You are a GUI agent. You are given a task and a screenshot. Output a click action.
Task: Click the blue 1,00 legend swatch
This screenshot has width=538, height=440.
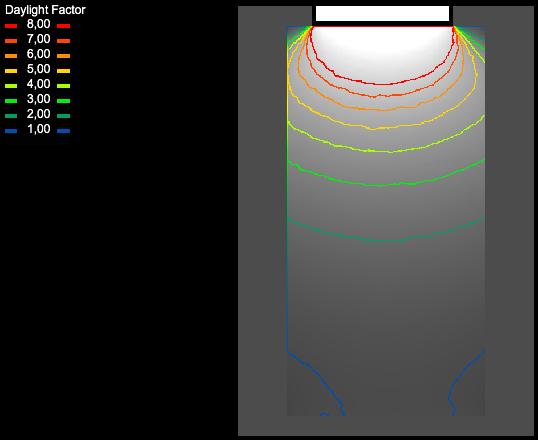pos(11,131)
